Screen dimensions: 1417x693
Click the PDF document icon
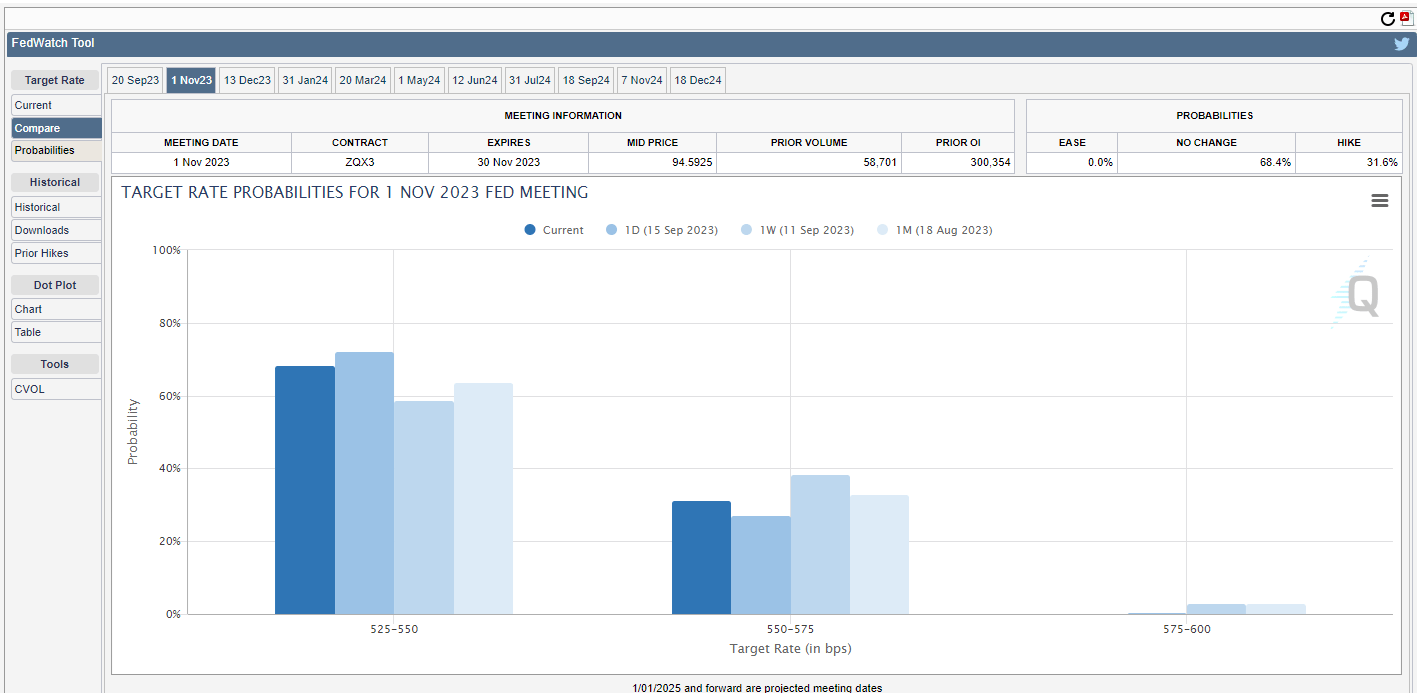pyautogui.click(x=1404, y=17)
